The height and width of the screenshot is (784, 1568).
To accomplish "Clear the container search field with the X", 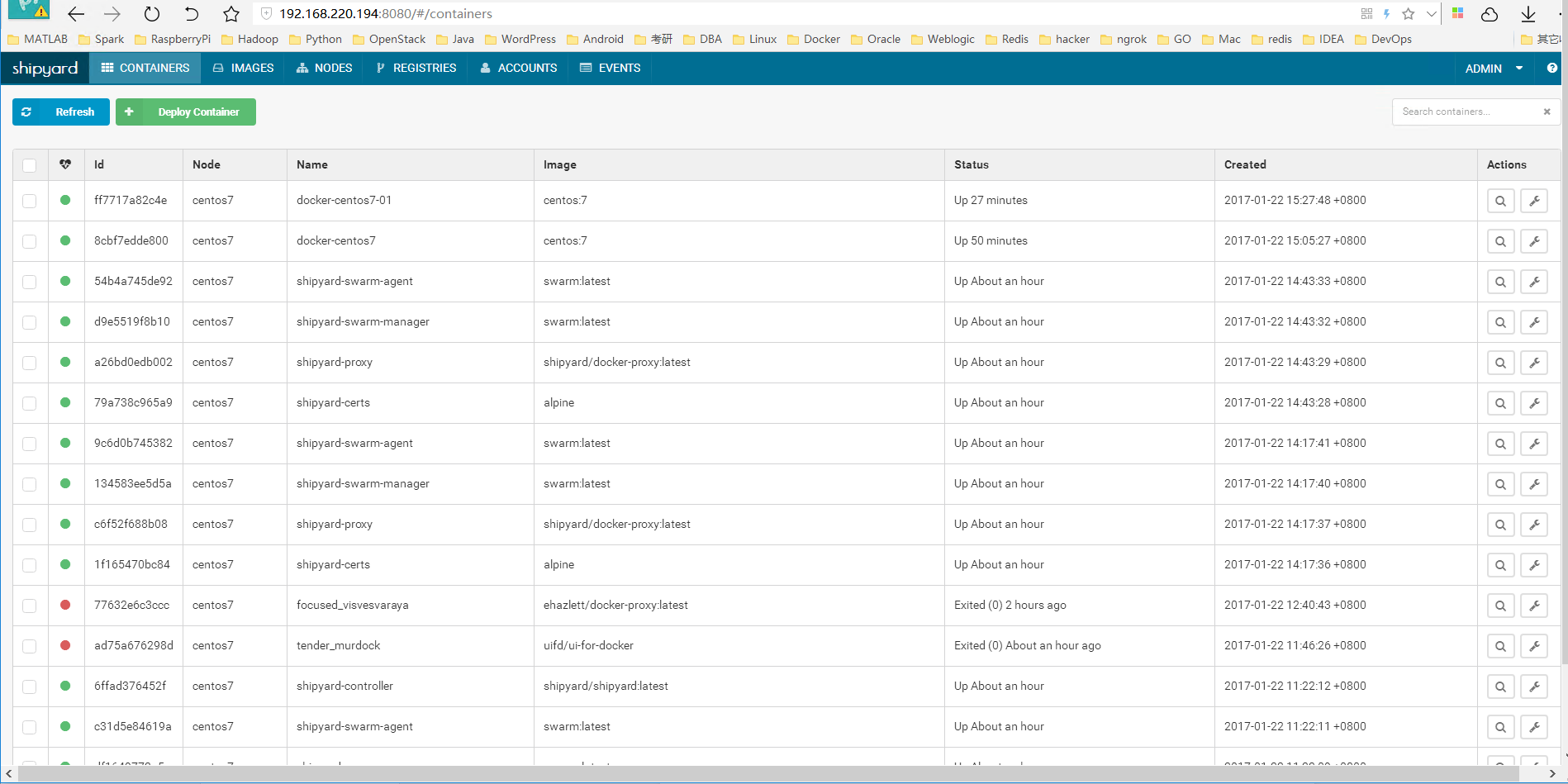I will coord(1547,112).
